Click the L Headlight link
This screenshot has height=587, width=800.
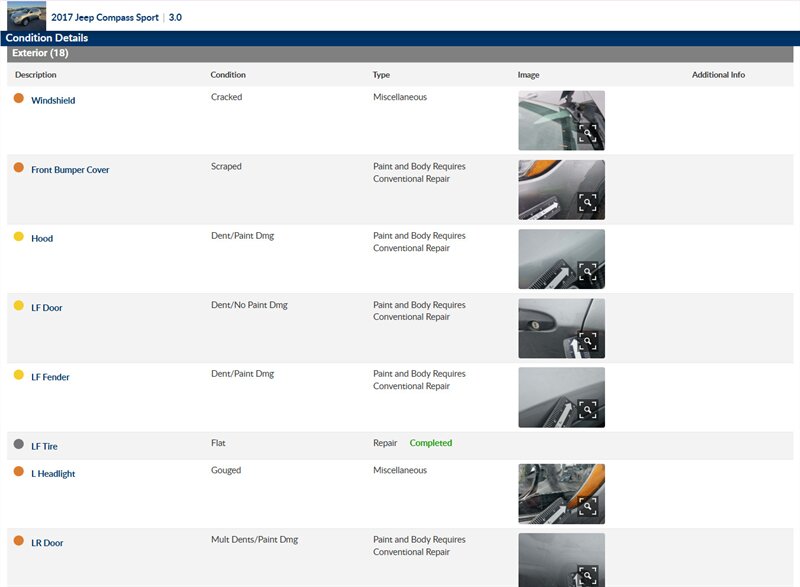tap(53, 474)
